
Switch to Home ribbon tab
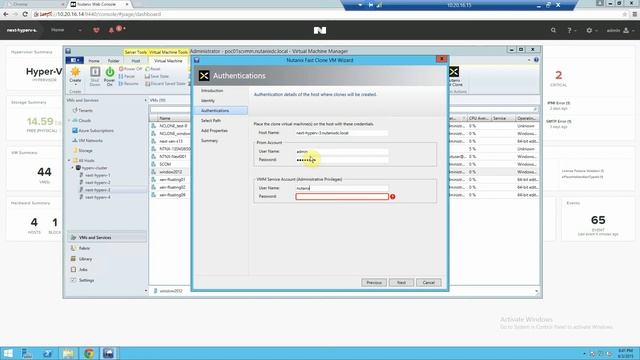click(x=94, y=61)
